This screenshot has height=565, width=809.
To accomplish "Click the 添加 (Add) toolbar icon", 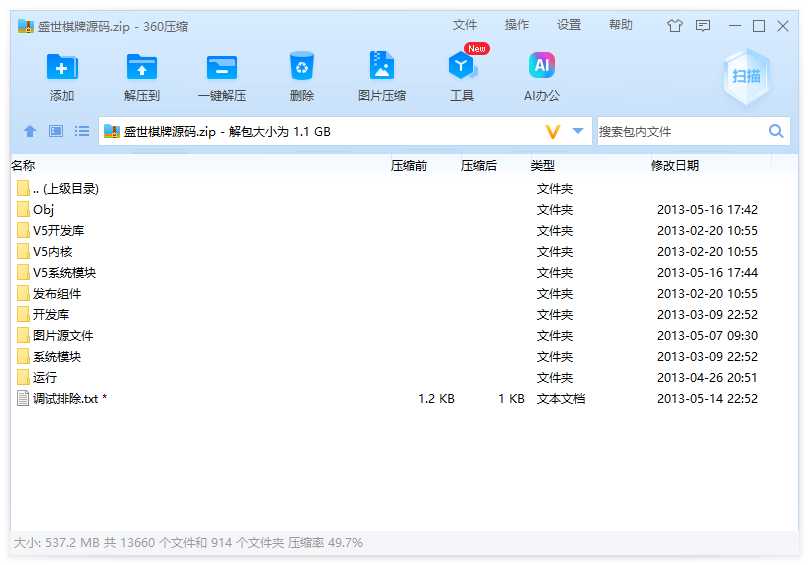I will (x=62, y=67).
